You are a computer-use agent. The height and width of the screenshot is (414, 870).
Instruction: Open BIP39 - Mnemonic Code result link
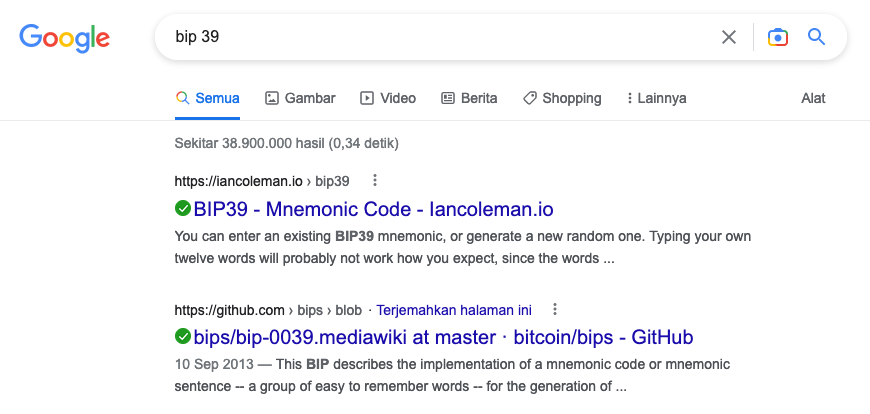373,209
